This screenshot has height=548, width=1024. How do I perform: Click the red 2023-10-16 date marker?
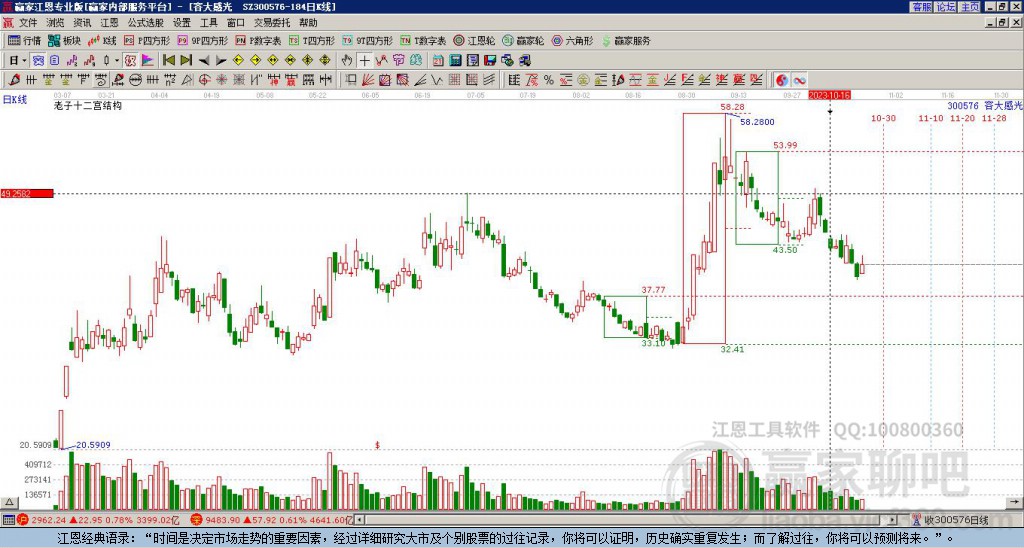pyautogui.click(x=829, y=95)
